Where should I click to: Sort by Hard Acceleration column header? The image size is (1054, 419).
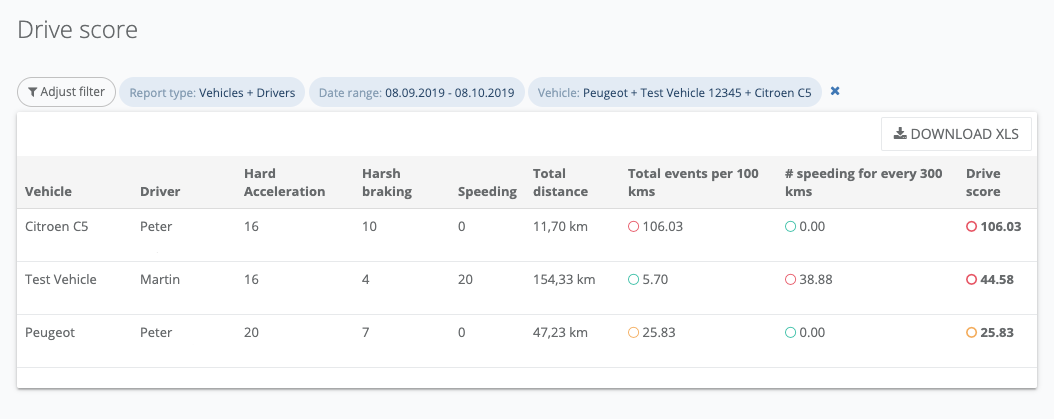click(x=284, y=182)
